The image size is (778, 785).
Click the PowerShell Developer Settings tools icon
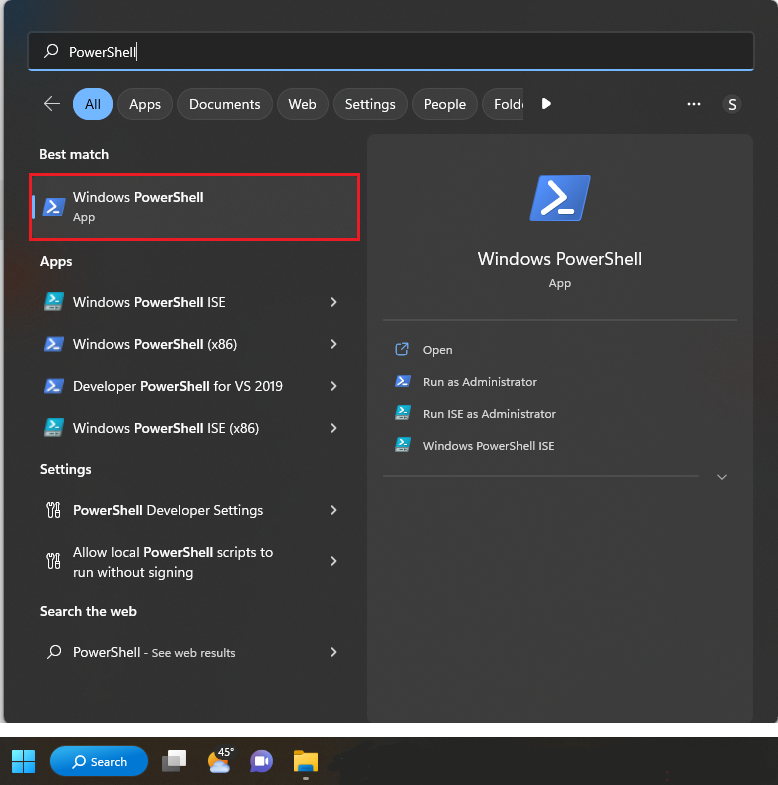point(53,510)
